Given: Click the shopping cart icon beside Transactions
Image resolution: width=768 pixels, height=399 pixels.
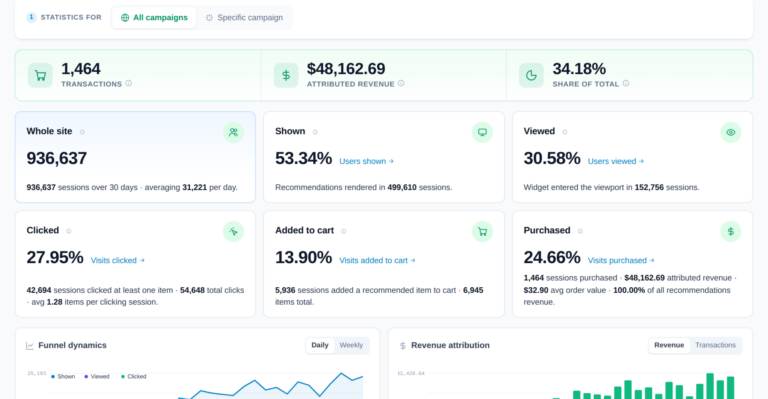Looking at the screenshot, I should 40,75.
